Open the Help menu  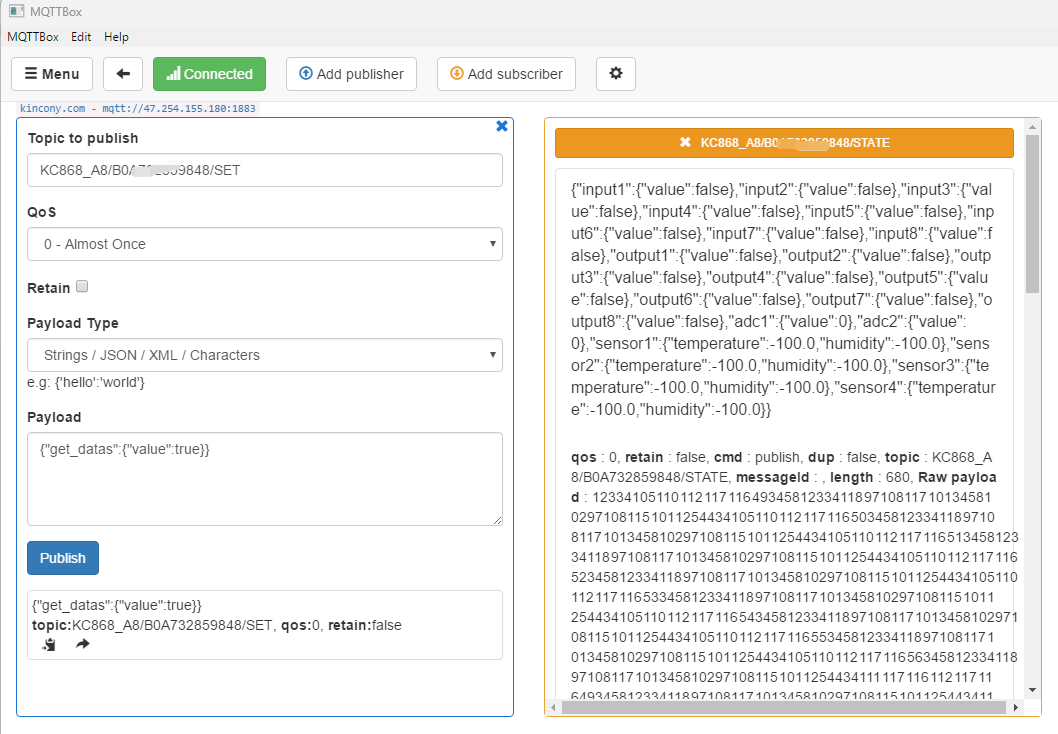pyautogui.click(x=116, y=37)
